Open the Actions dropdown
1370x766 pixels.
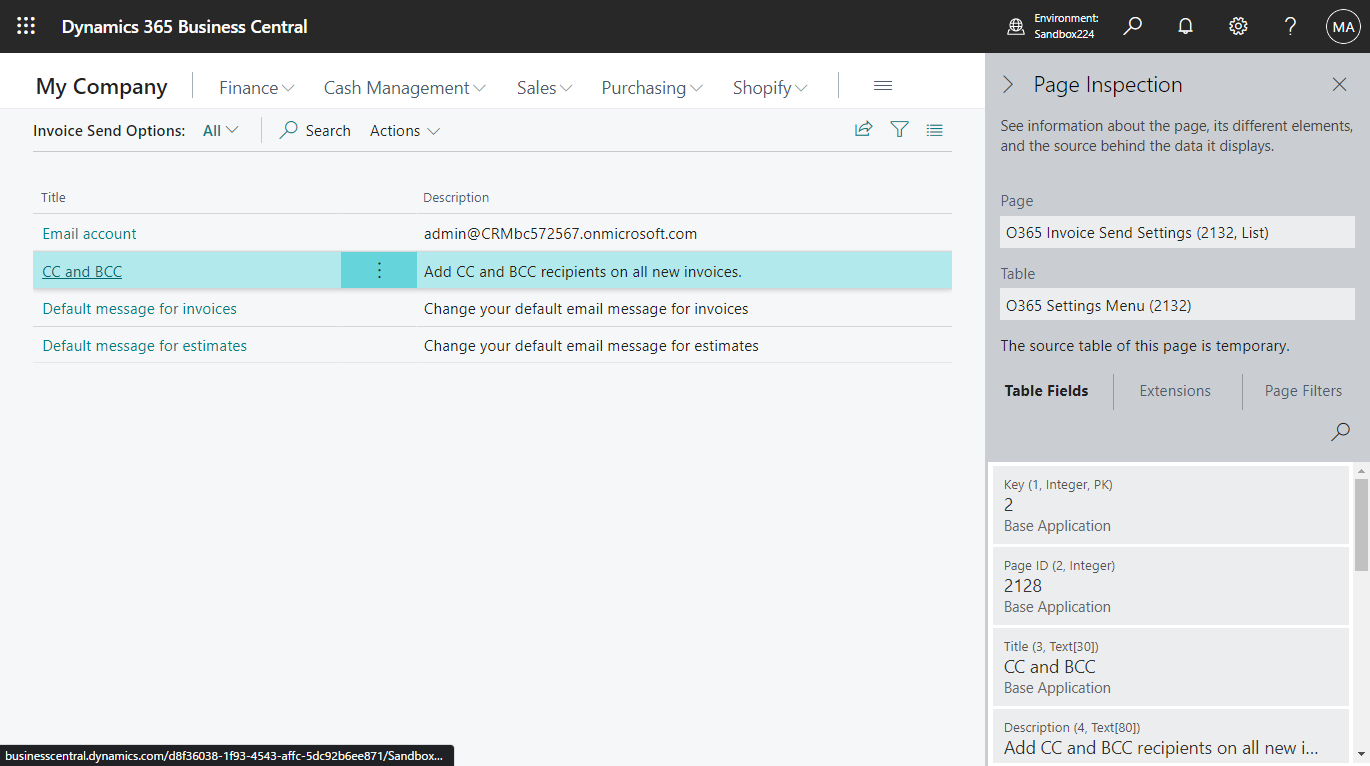404,130
